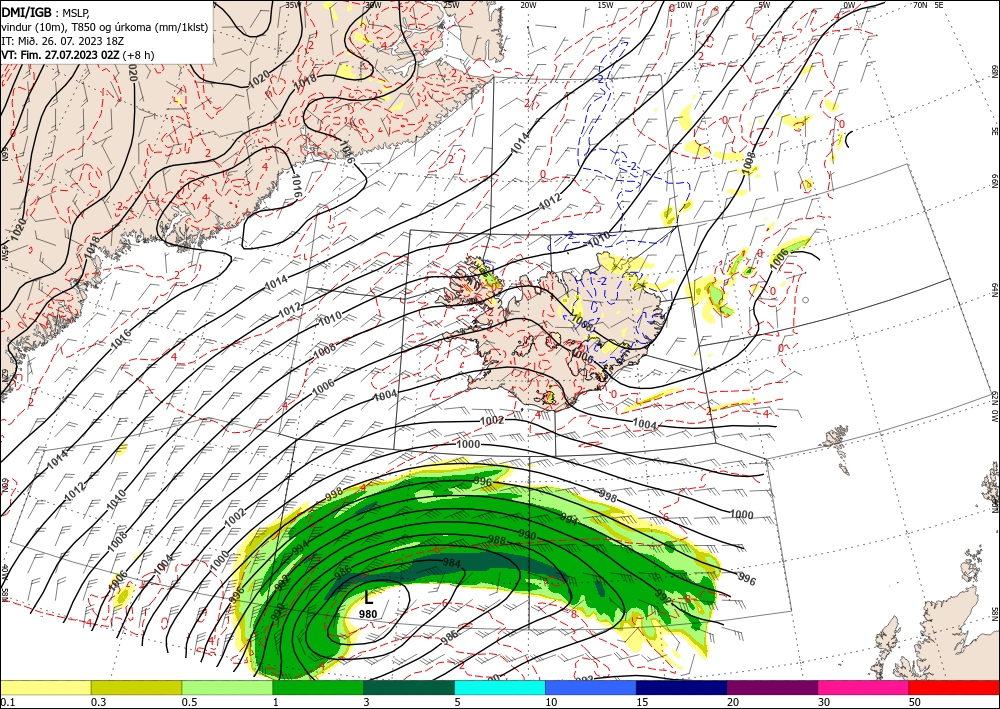Select the red 50+ mm legend swatch
The height and width of the screenshot is (709, 1000).
(954, 687)
